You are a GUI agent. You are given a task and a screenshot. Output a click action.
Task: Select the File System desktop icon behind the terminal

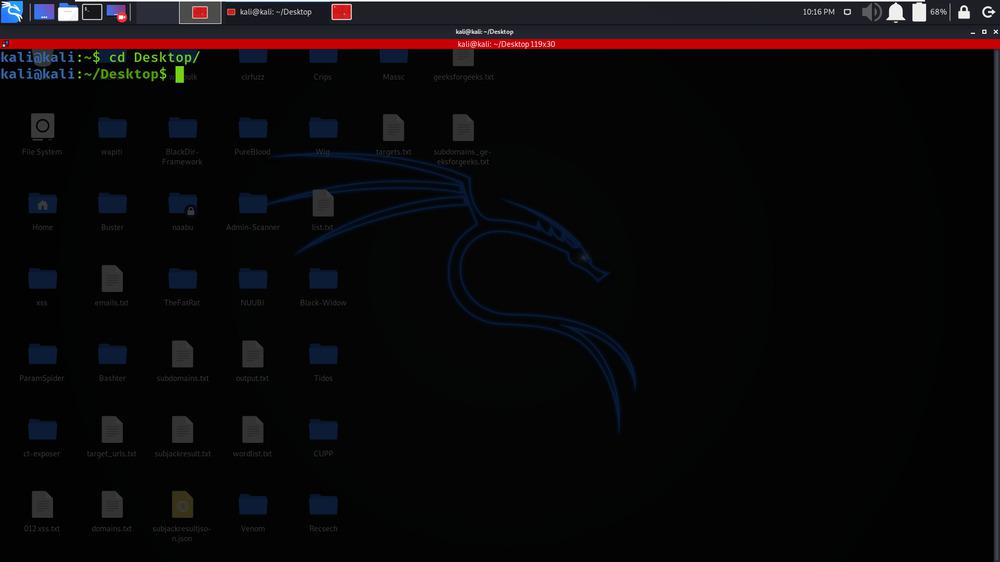[x=42, y=135]
